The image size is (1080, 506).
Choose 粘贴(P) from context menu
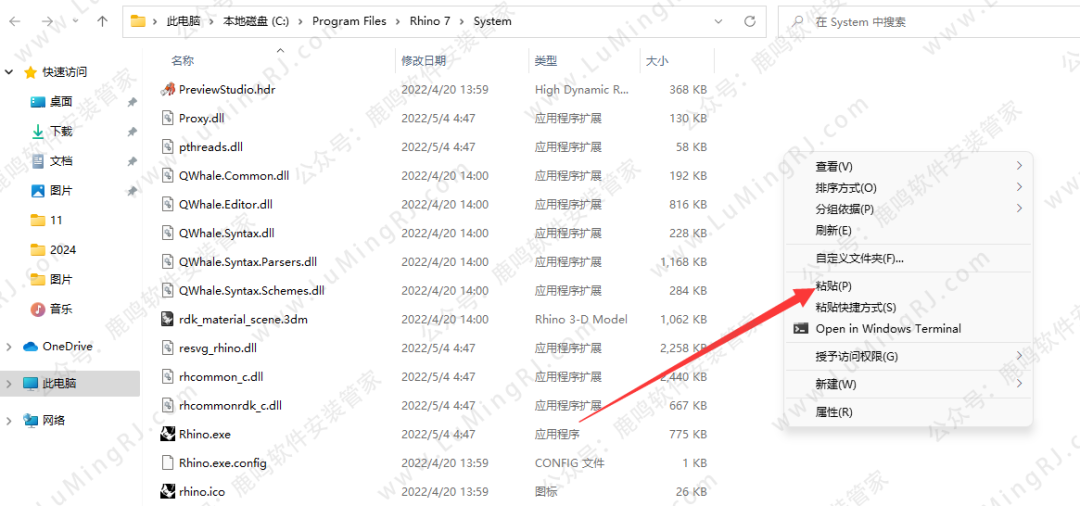pos(833,287)
